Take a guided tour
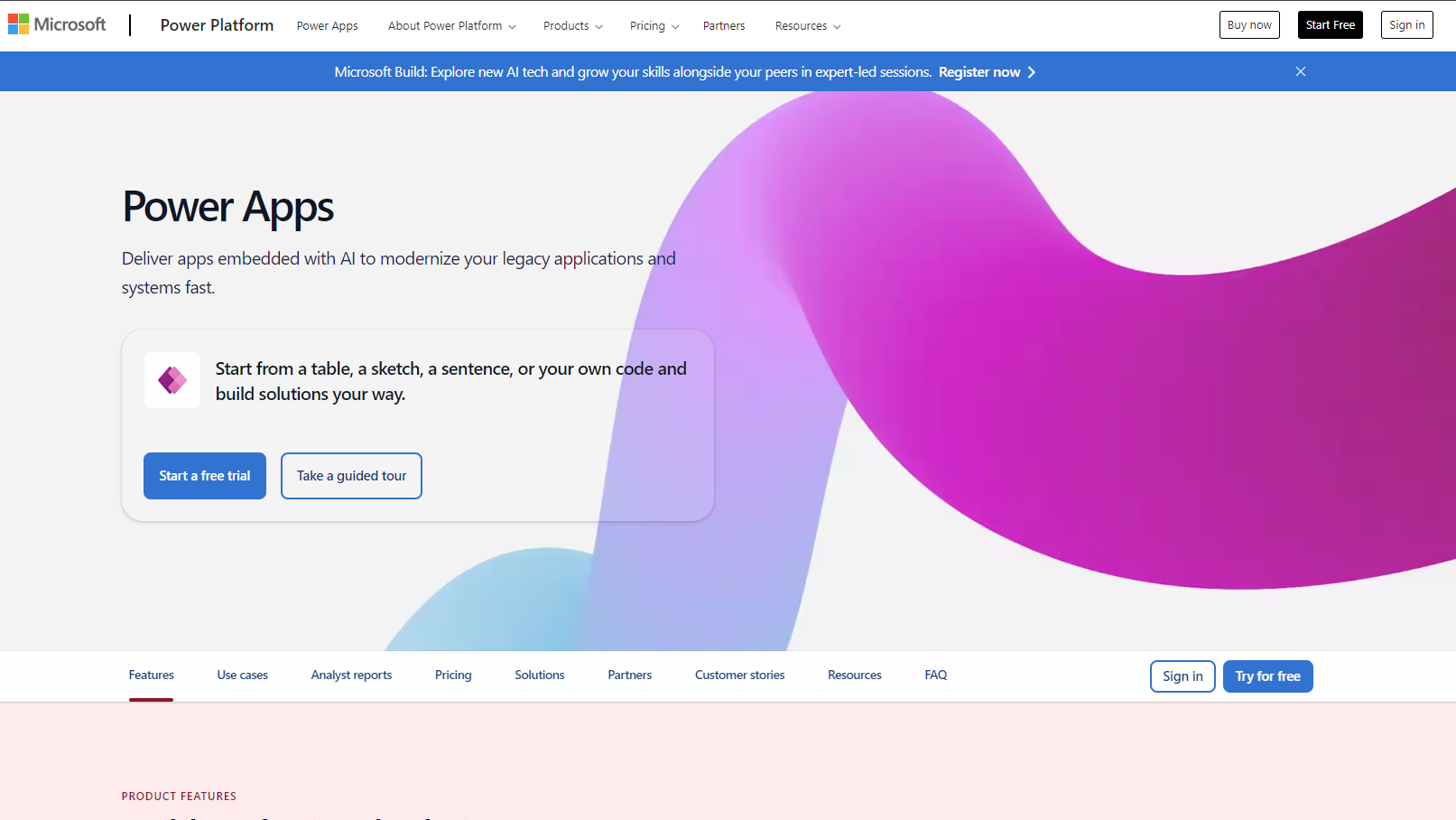 (x=351, y=476)
